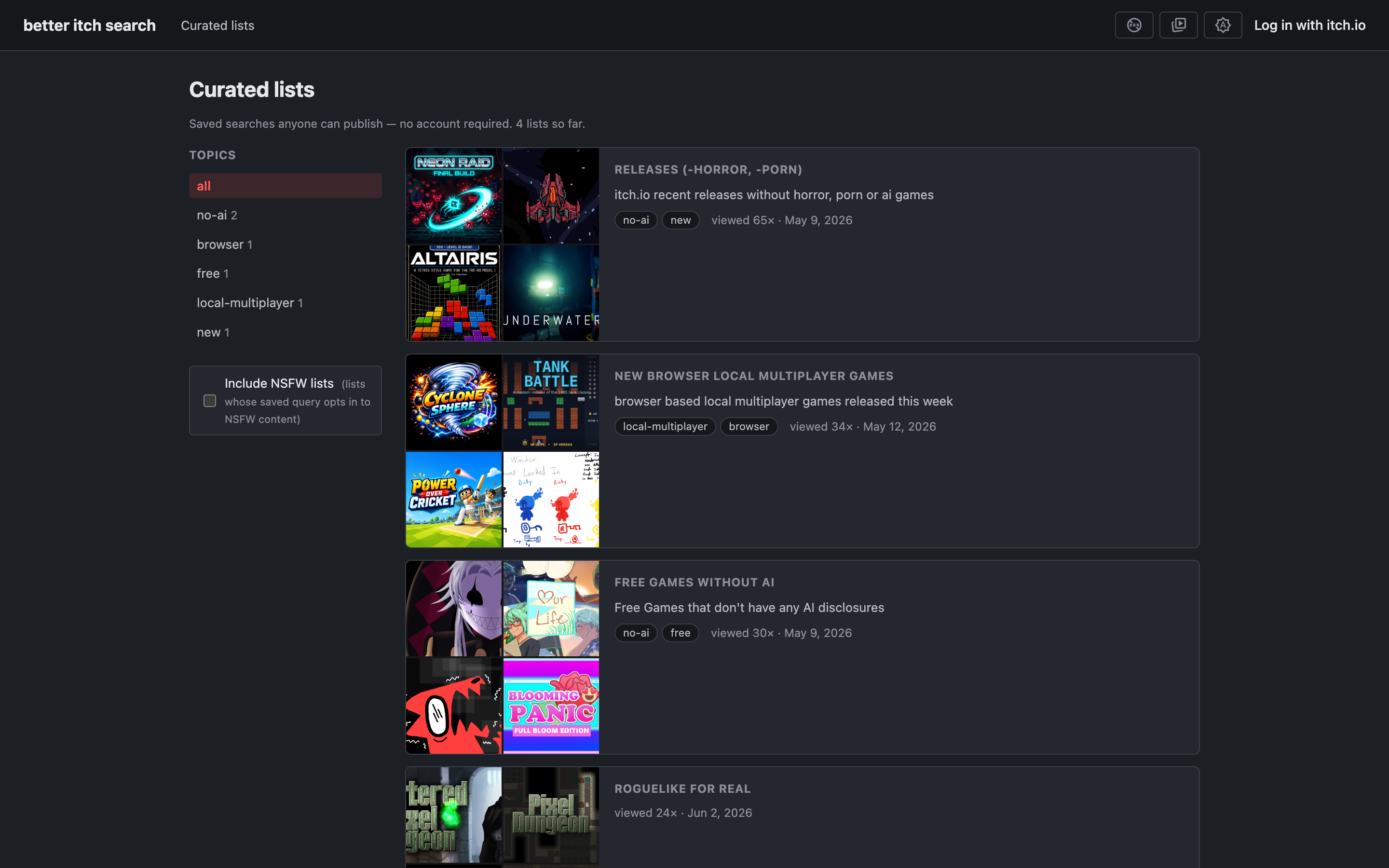Filter lists by the no-ai topic
1389x868 pixels.
point(285,215)
